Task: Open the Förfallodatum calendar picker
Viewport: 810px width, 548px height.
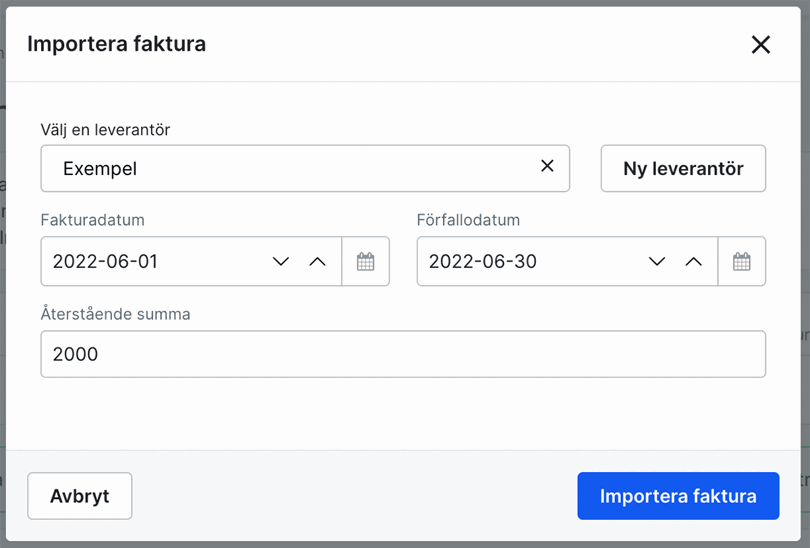Action: pyautogui.click(x=741, y=262)
